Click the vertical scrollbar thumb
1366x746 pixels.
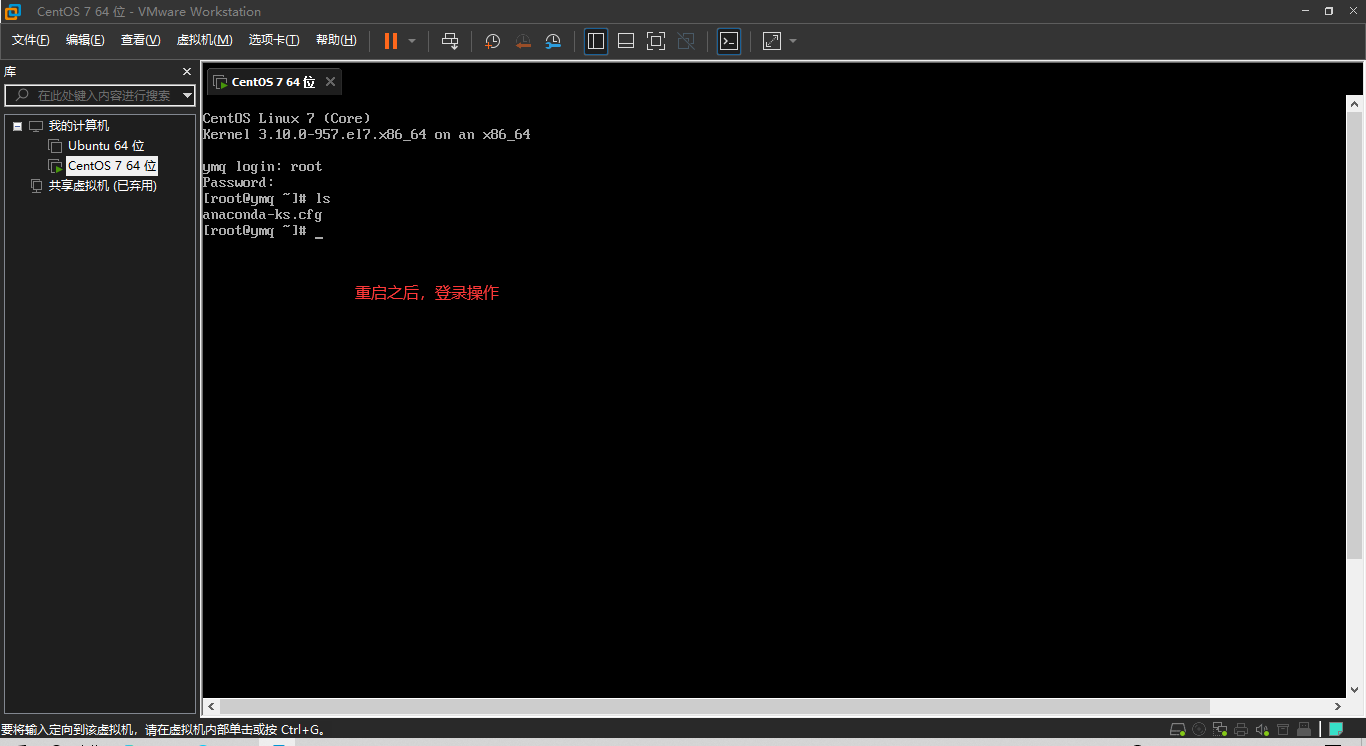pyautogui.click(x=1355, y=335)
